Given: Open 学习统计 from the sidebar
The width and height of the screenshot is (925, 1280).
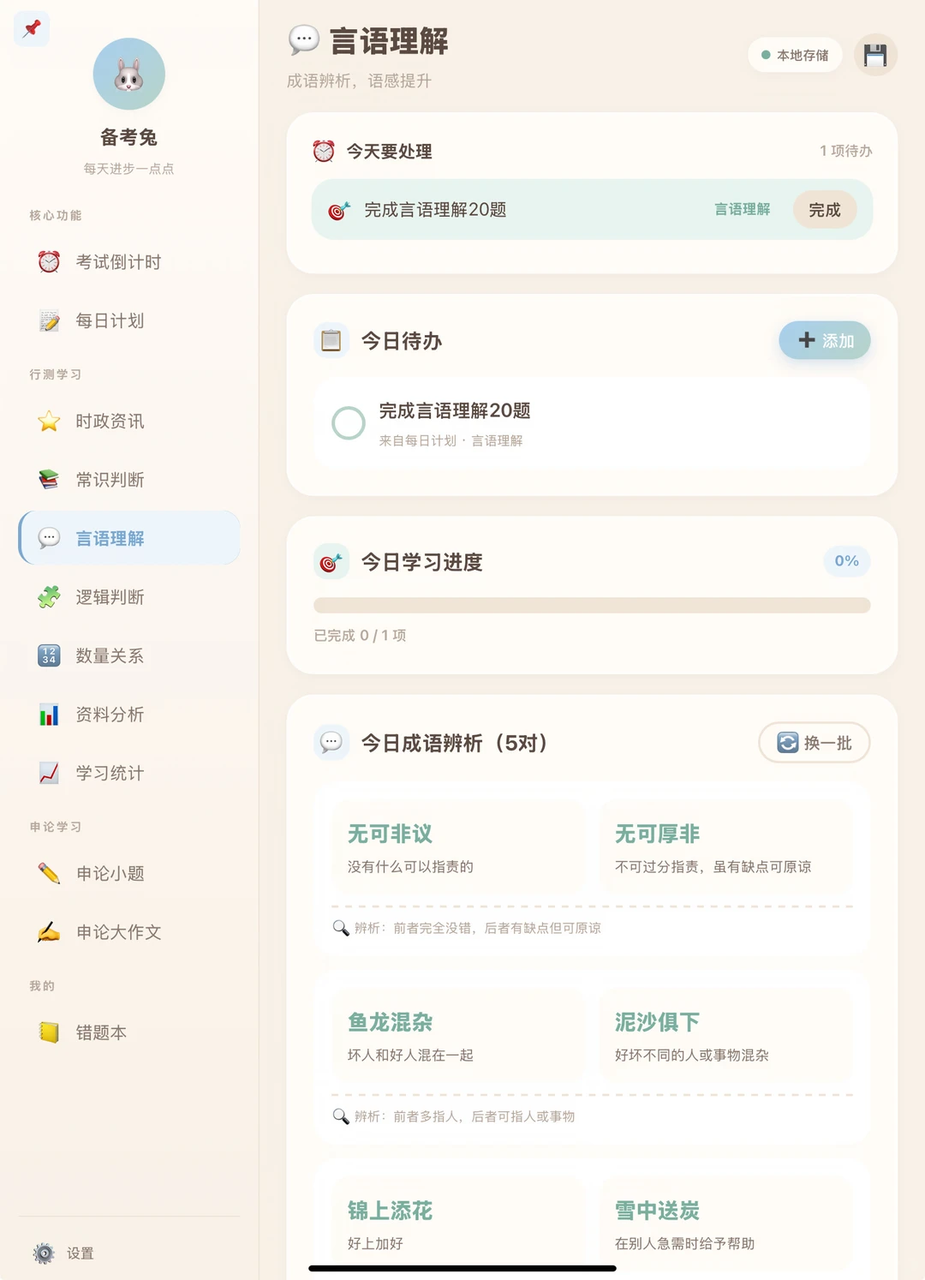Looking at the screenshot, I should point(129,773).
